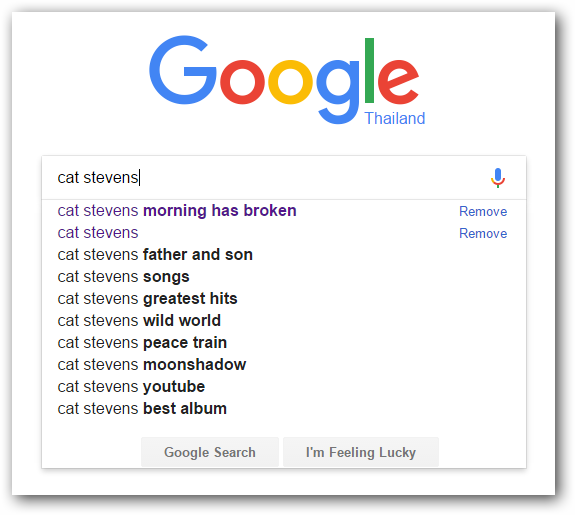This screenshot has width=575, height=515.
Task: Select 'cat stevens best album' suggestion
Action: click(x=284, y=409)
